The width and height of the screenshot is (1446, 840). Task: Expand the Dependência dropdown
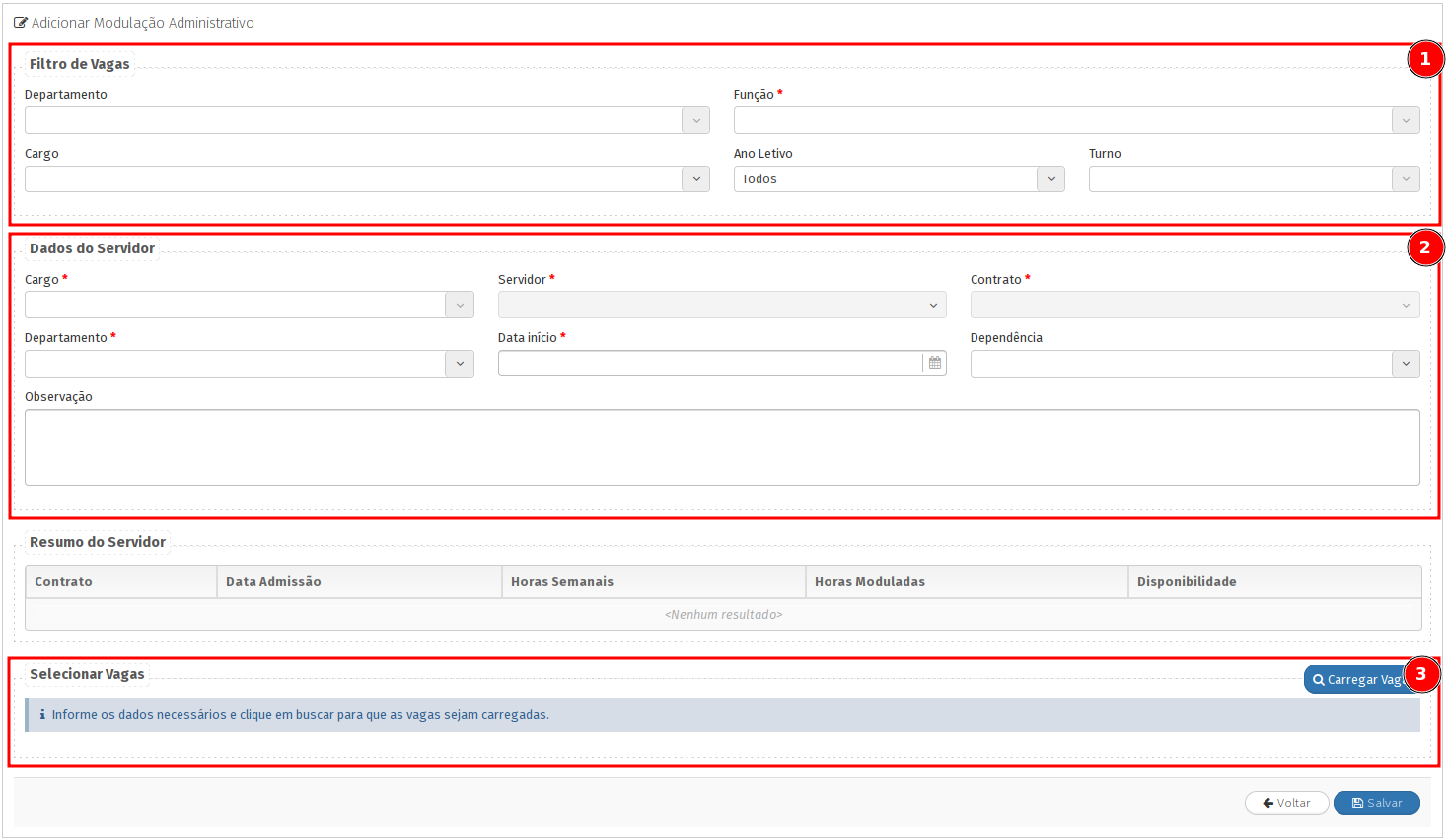point(1406,364)
